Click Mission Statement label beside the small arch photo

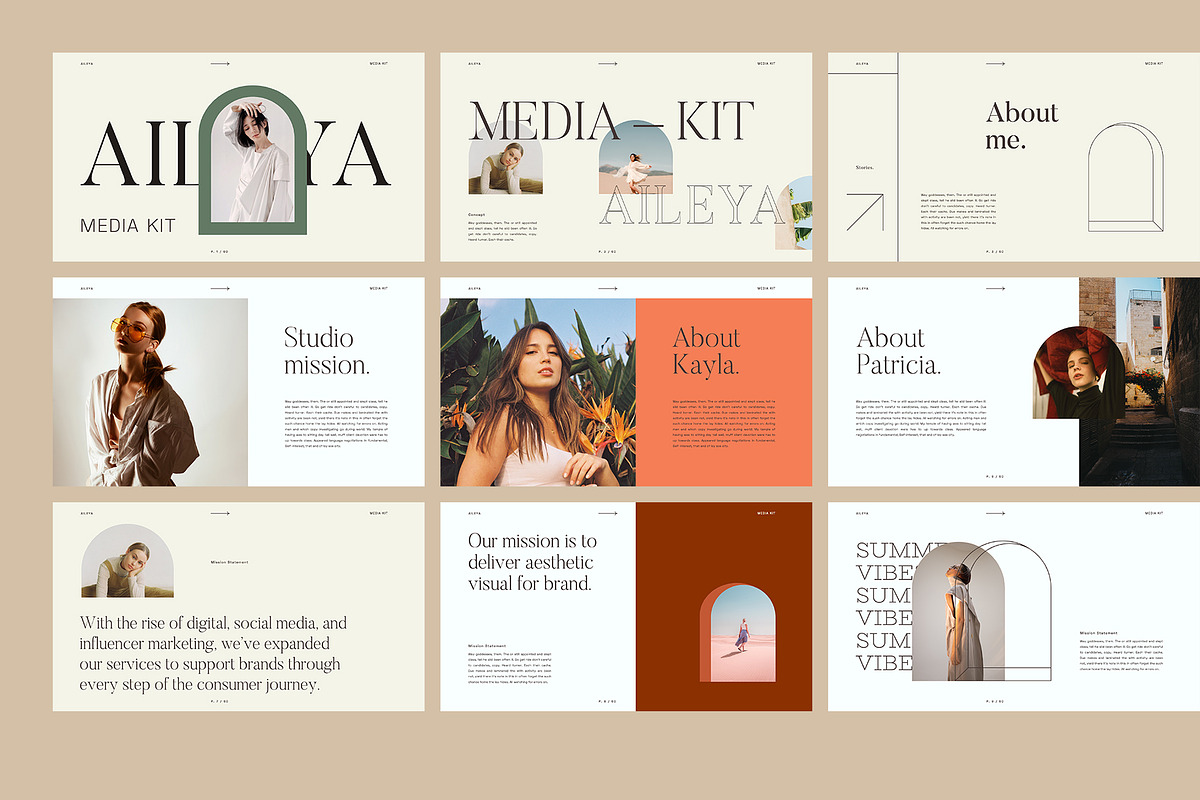(x=229, y=562)
